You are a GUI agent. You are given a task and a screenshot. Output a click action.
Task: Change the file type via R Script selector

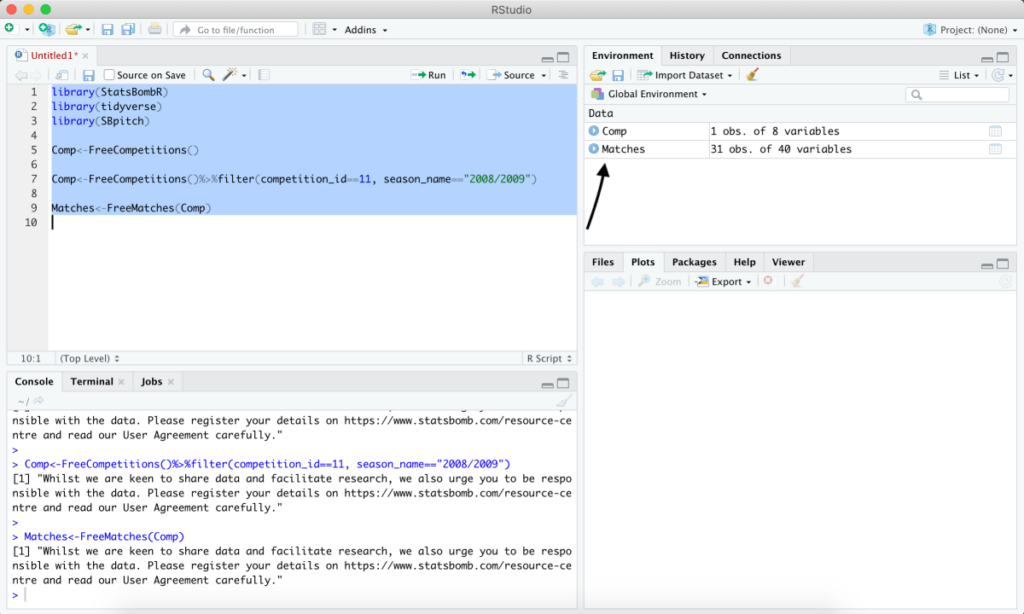[x=549, y=359]
